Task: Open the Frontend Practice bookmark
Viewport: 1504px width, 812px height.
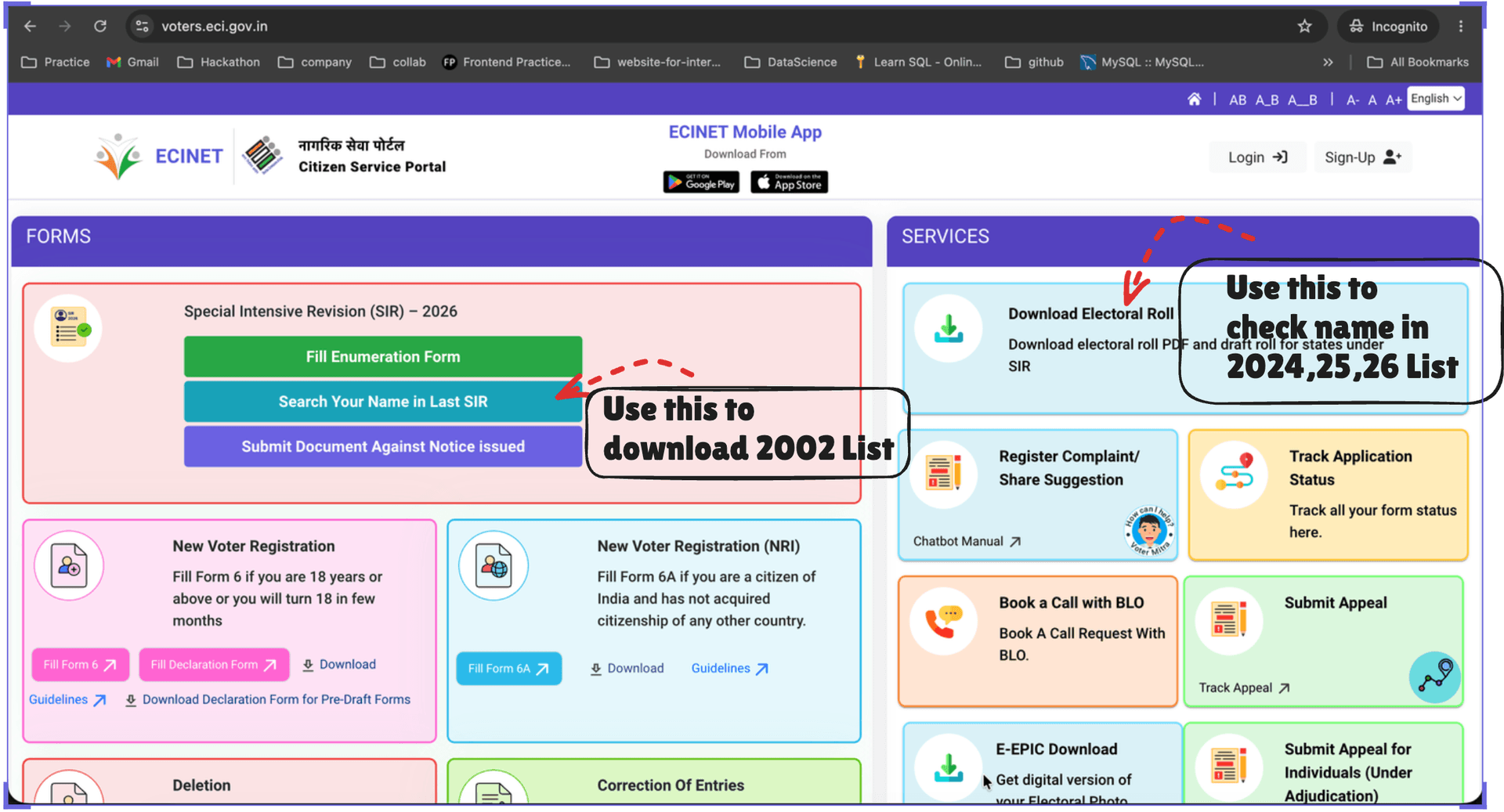Action: pos(507,62)
